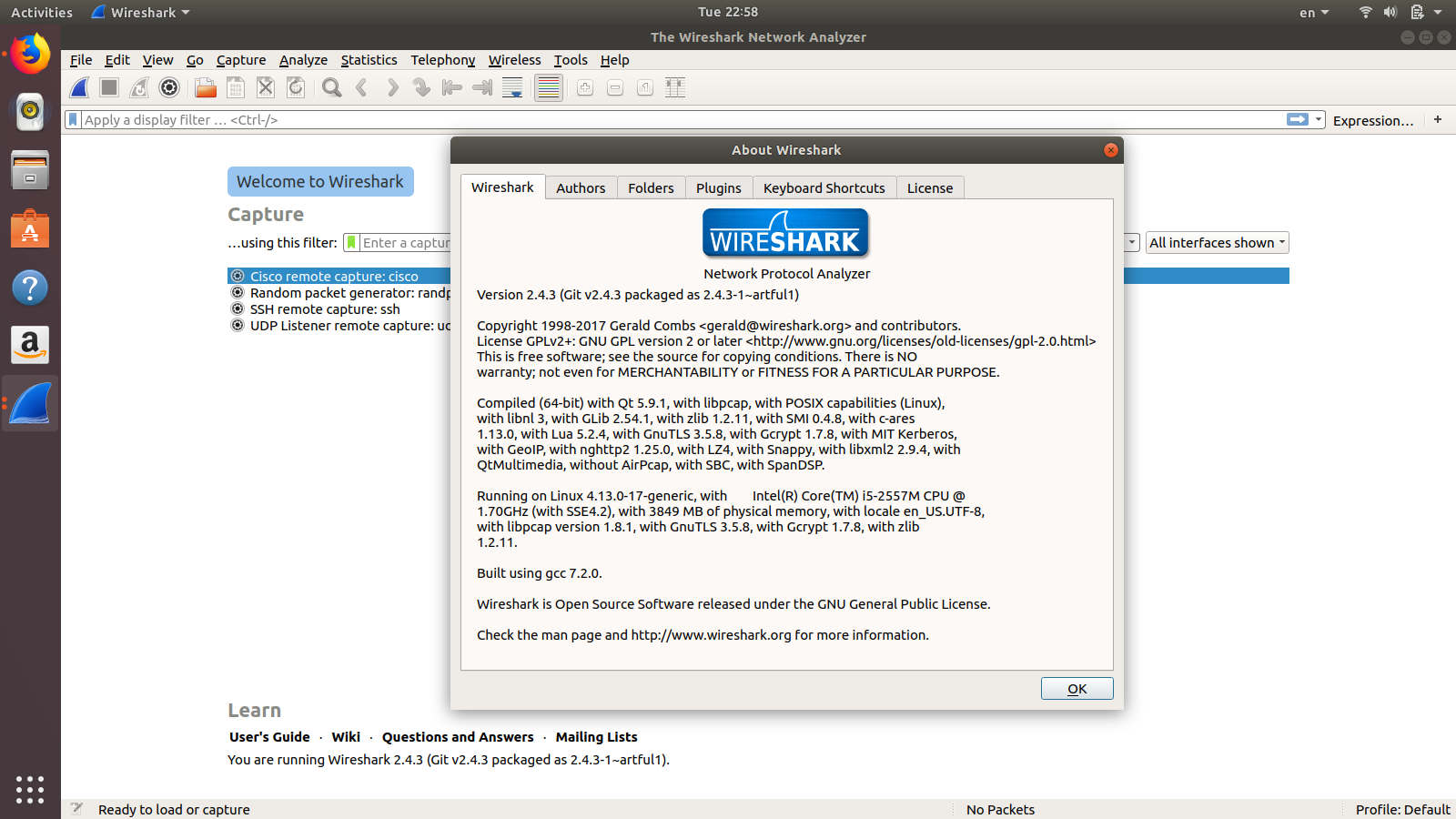Jump to the first packet icon
Screen dimensions: 1456x819
pyautogui.click(x=452, y=87)
